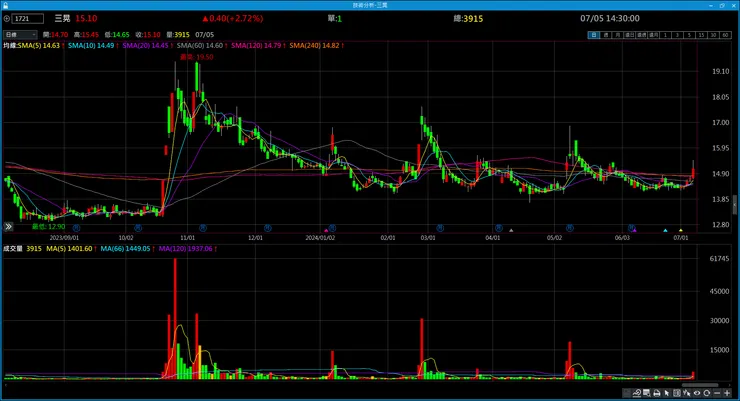Click the month marker before 12/01 label
This screenshot has height=401, width=740.
pos(268,228)
